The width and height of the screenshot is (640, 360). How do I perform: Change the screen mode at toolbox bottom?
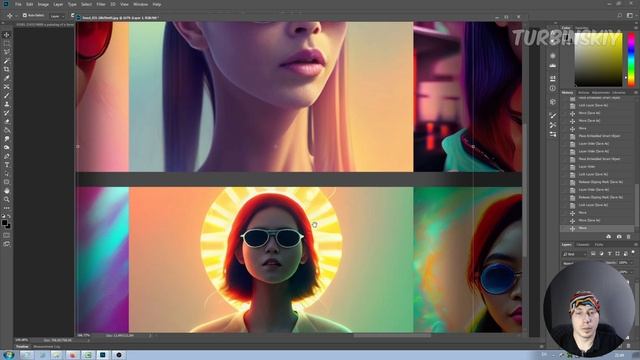(7, 244)
